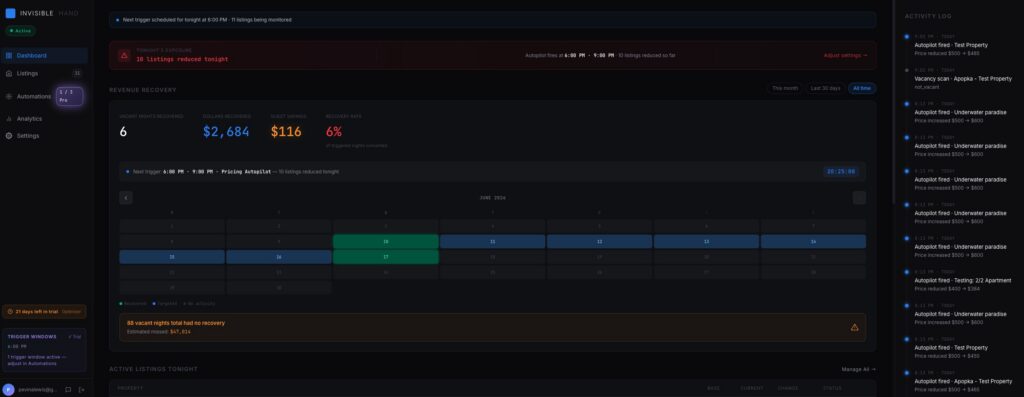Open the chat feedback icon near user profile
The width and height of the screenshot is (1024, 397).
(x=68, y=389)
